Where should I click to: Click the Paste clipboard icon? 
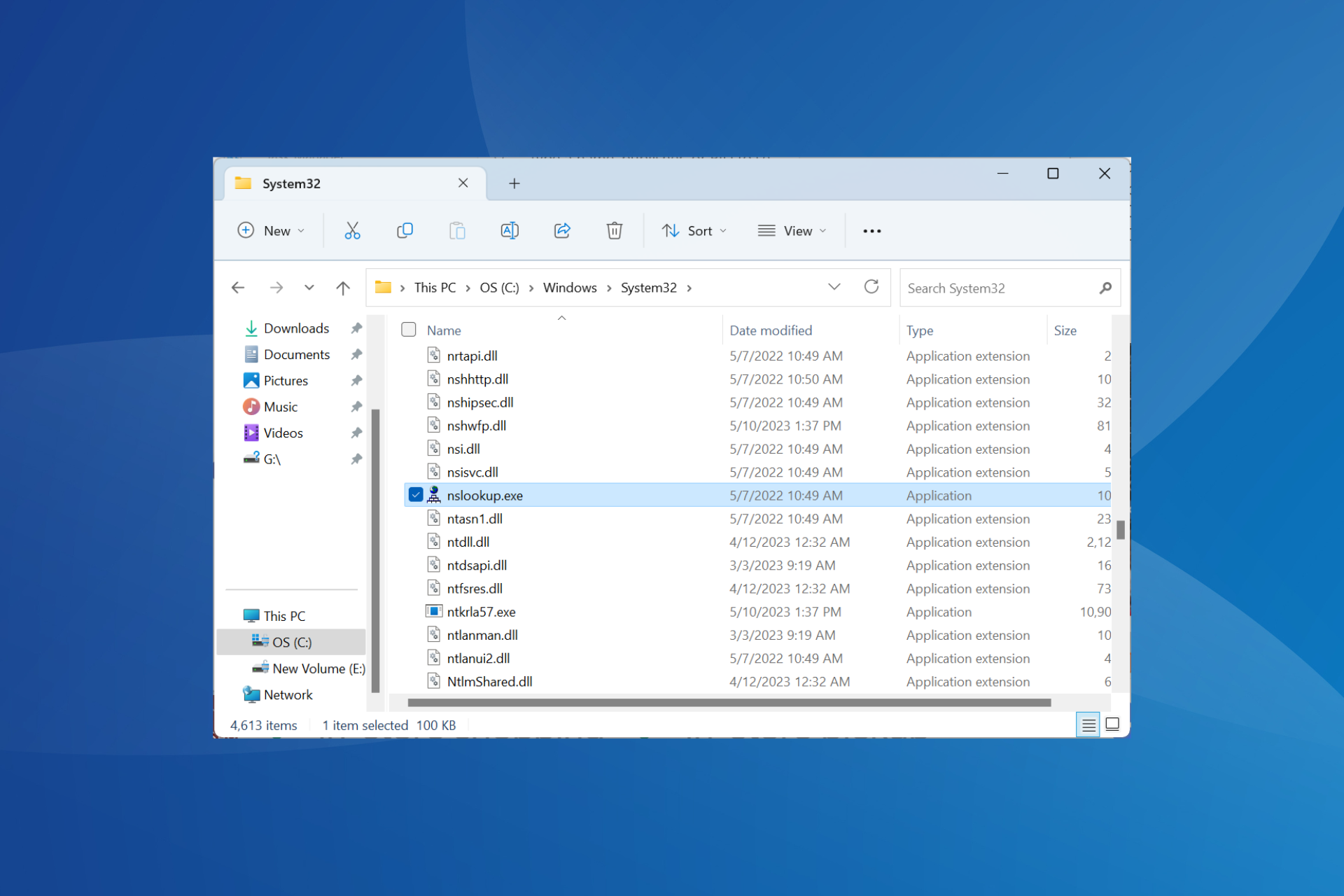457,230
